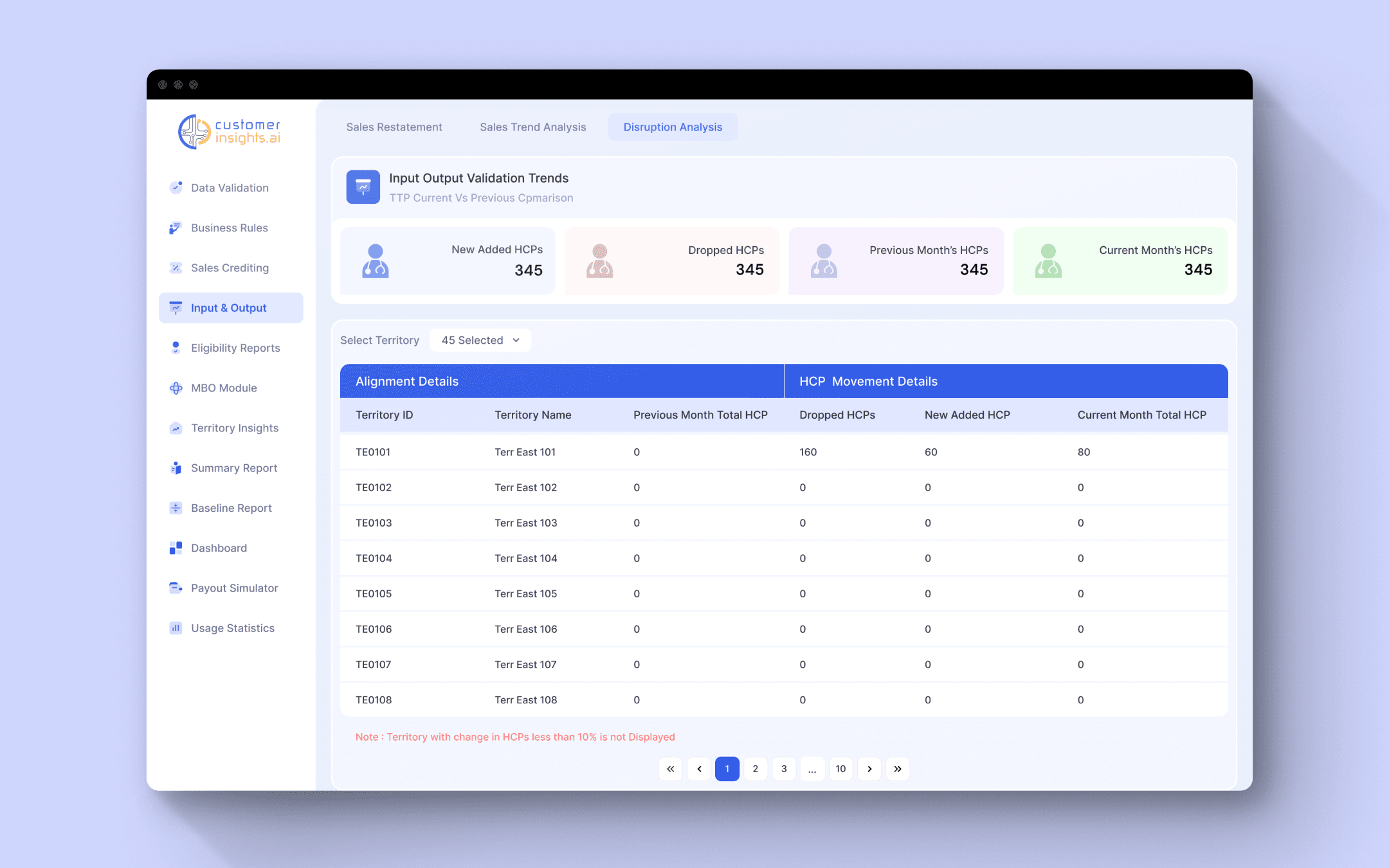Click the Input Output Validation Trends icon
Image resolution: width=1389 pixels, height=868 pixels.
click(363, 187)
